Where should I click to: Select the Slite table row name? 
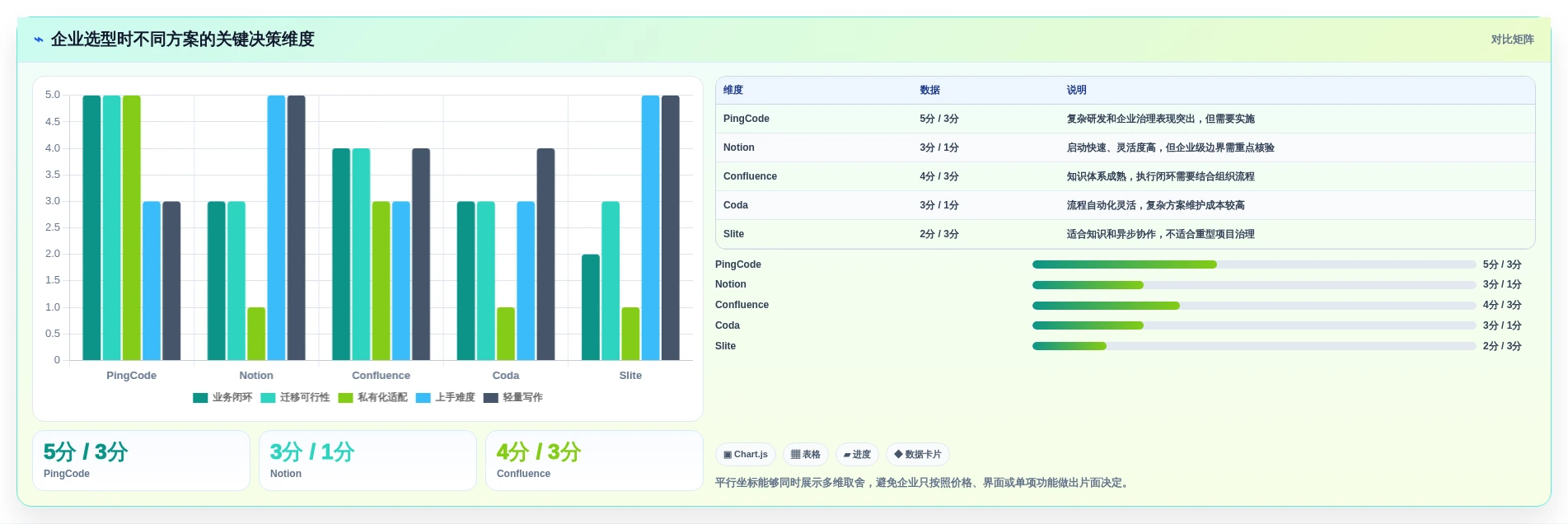coord(733,234)
